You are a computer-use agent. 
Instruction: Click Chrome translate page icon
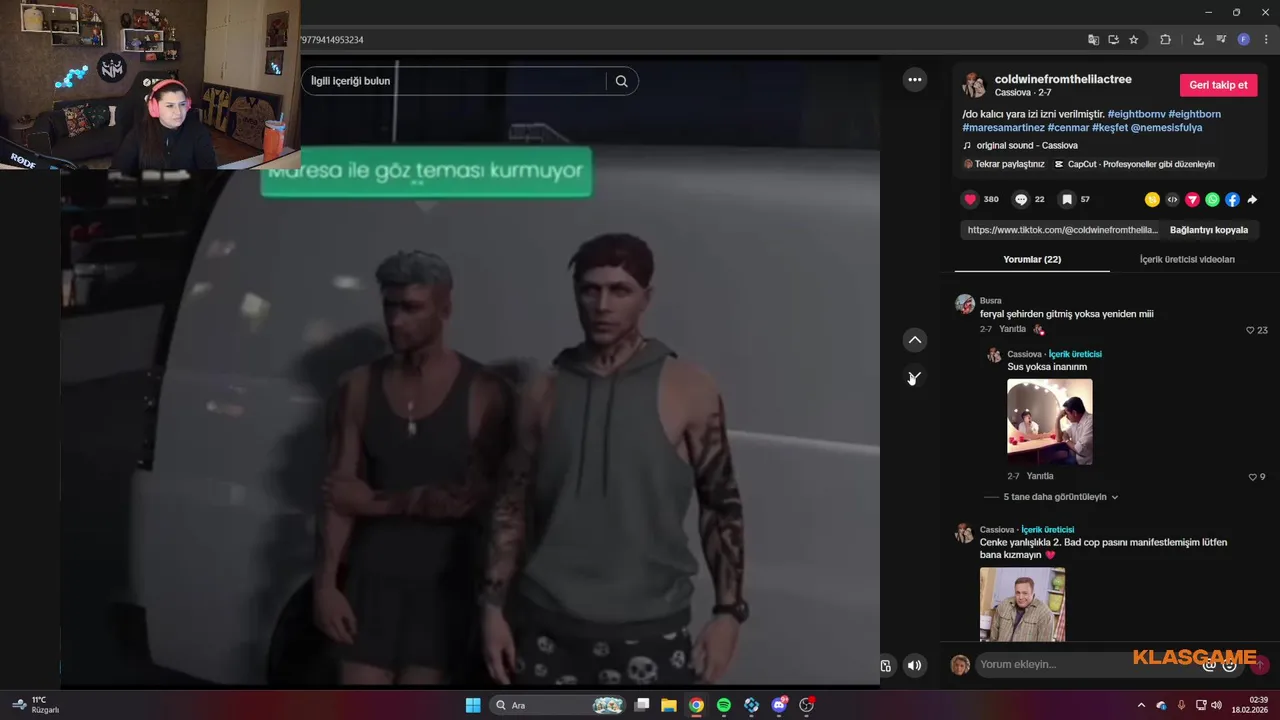1094,40
